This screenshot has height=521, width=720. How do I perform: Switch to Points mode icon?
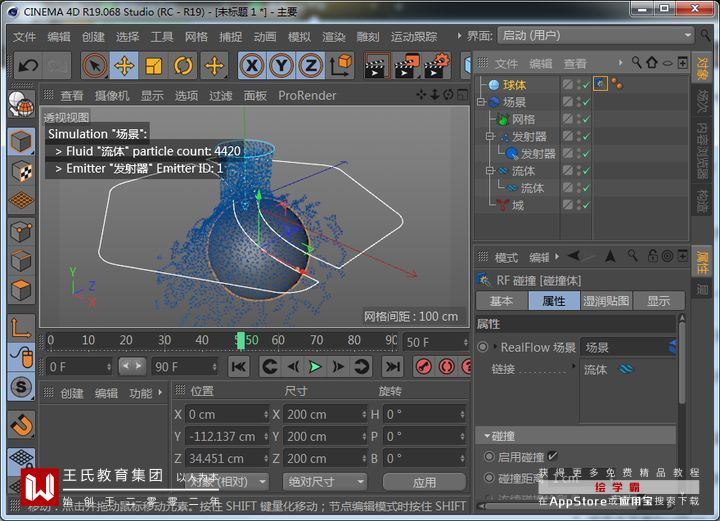[21, 232]
